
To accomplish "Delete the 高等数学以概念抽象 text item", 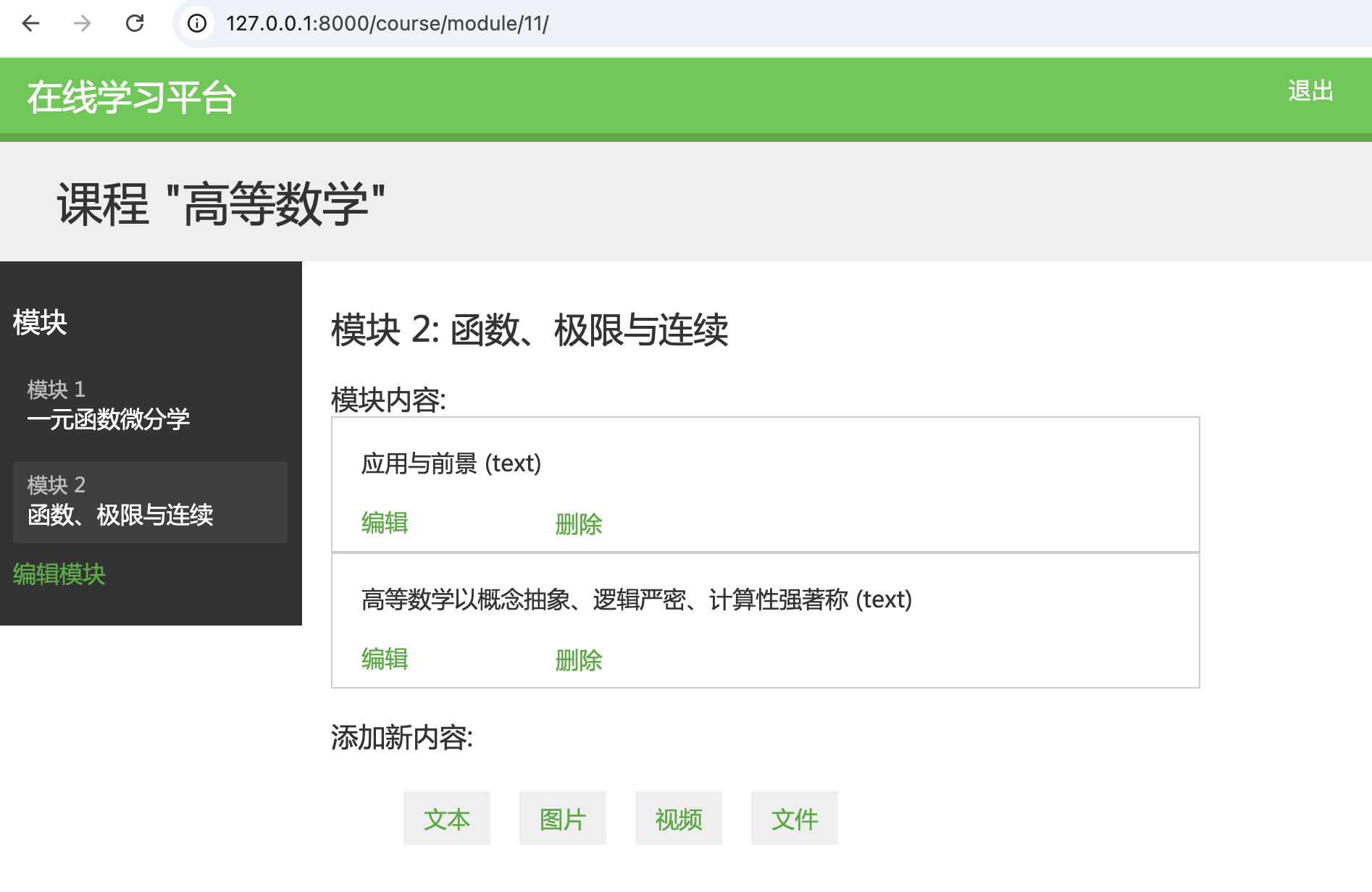I will [579, 660].
